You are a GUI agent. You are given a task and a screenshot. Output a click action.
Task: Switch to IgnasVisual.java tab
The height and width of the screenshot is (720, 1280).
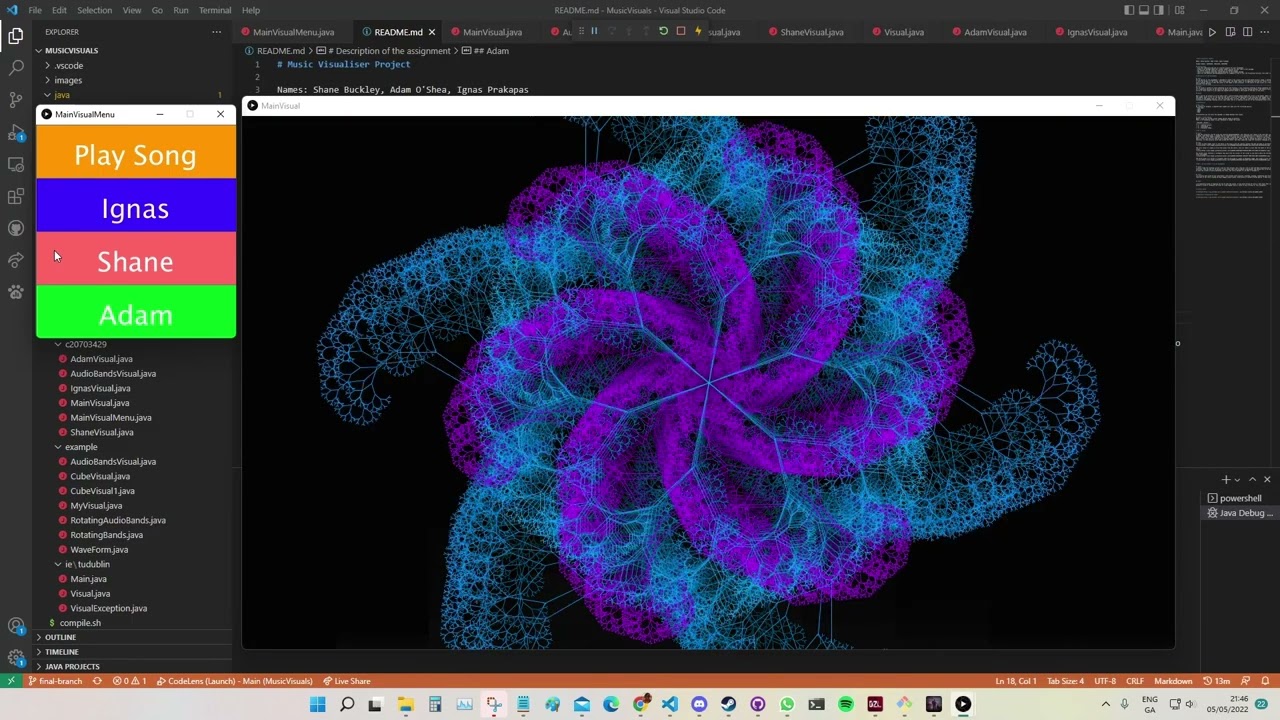(1096, 32)
